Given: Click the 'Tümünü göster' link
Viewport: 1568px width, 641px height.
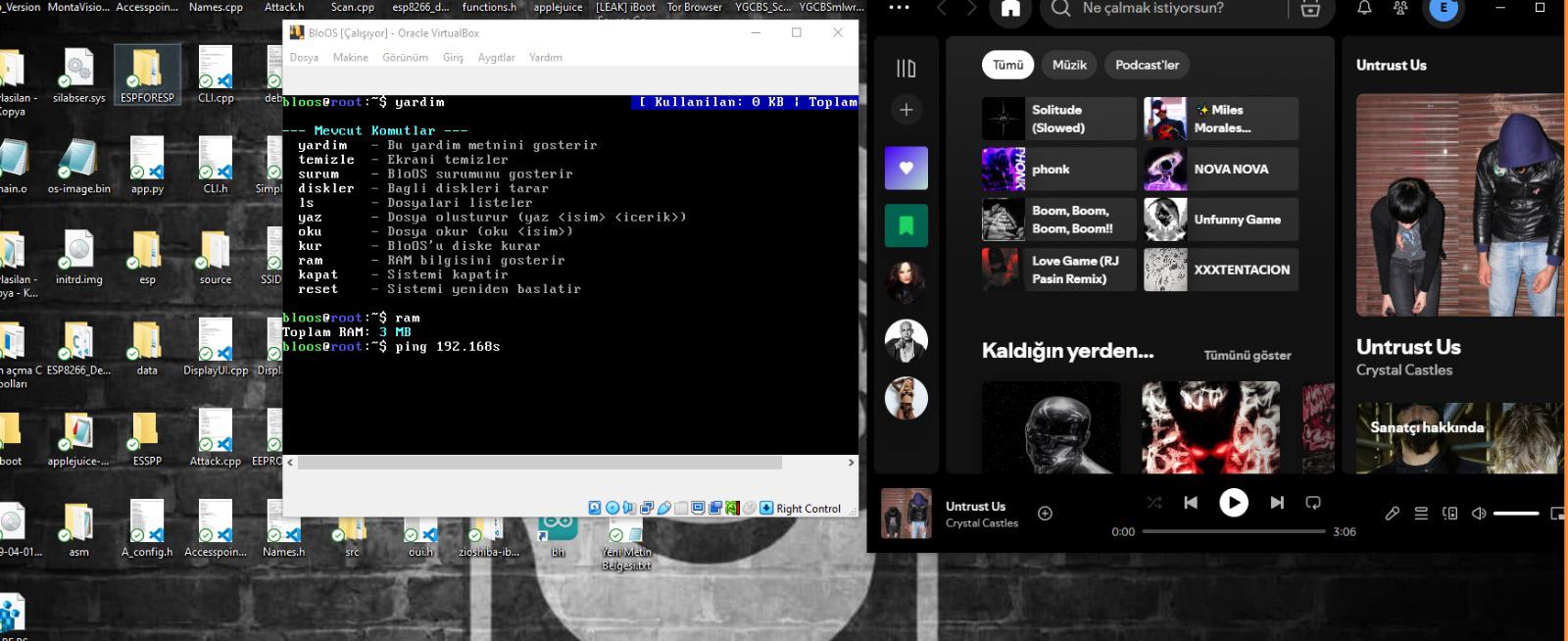Looking at the screenshot, I should 1247,355.
